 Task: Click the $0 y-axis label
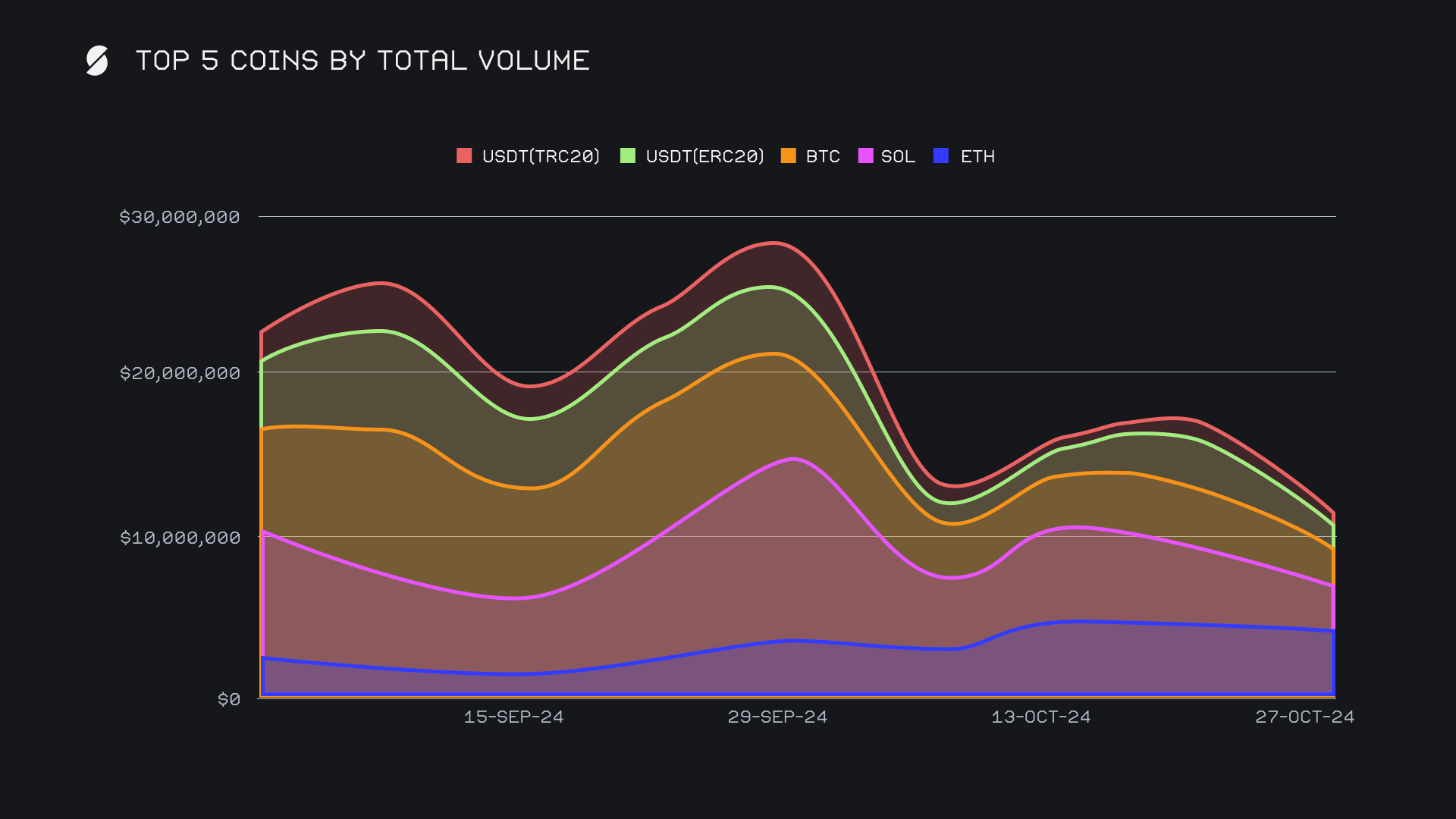[x=228, y=699]
